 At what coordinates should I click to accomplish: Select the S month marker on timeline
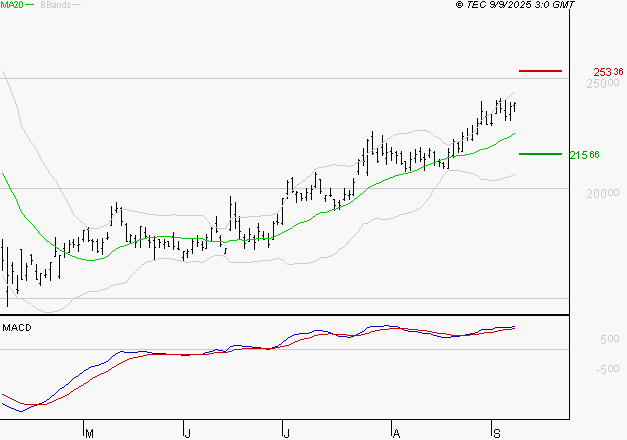click(x=497, y=433)
